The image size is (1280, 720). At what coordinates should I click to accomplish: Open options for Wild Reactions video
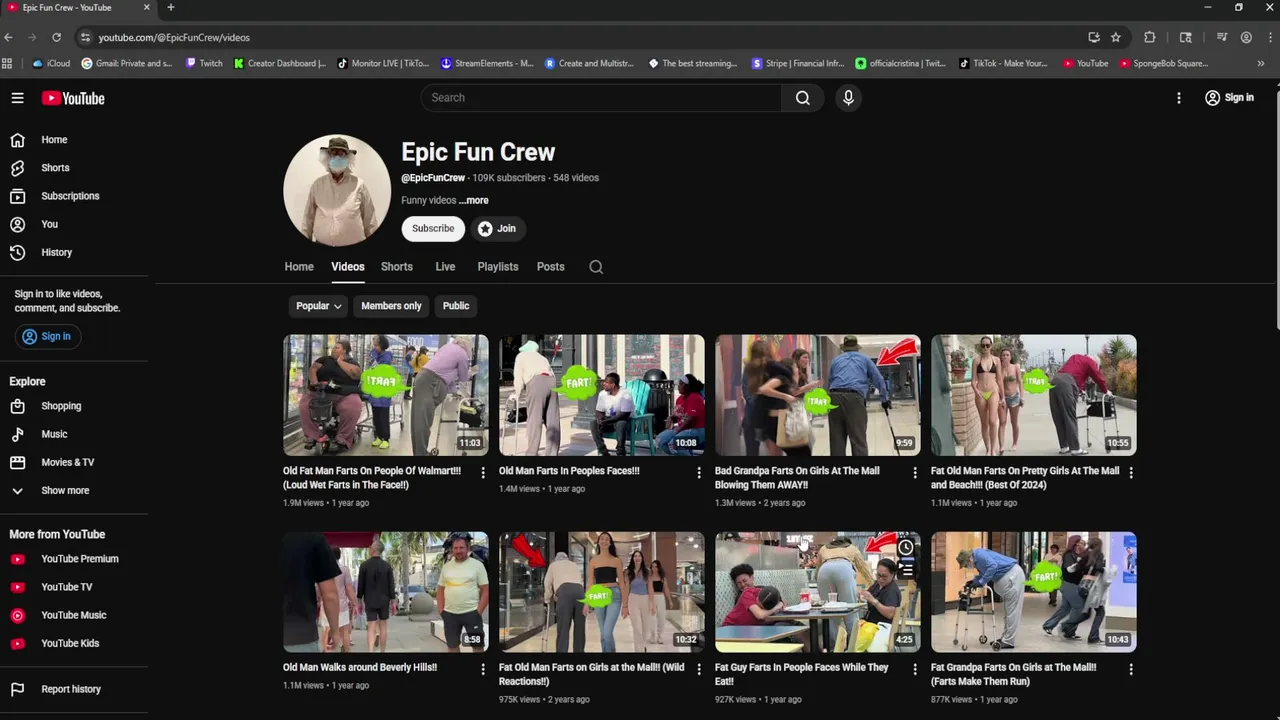click(699, 669)
